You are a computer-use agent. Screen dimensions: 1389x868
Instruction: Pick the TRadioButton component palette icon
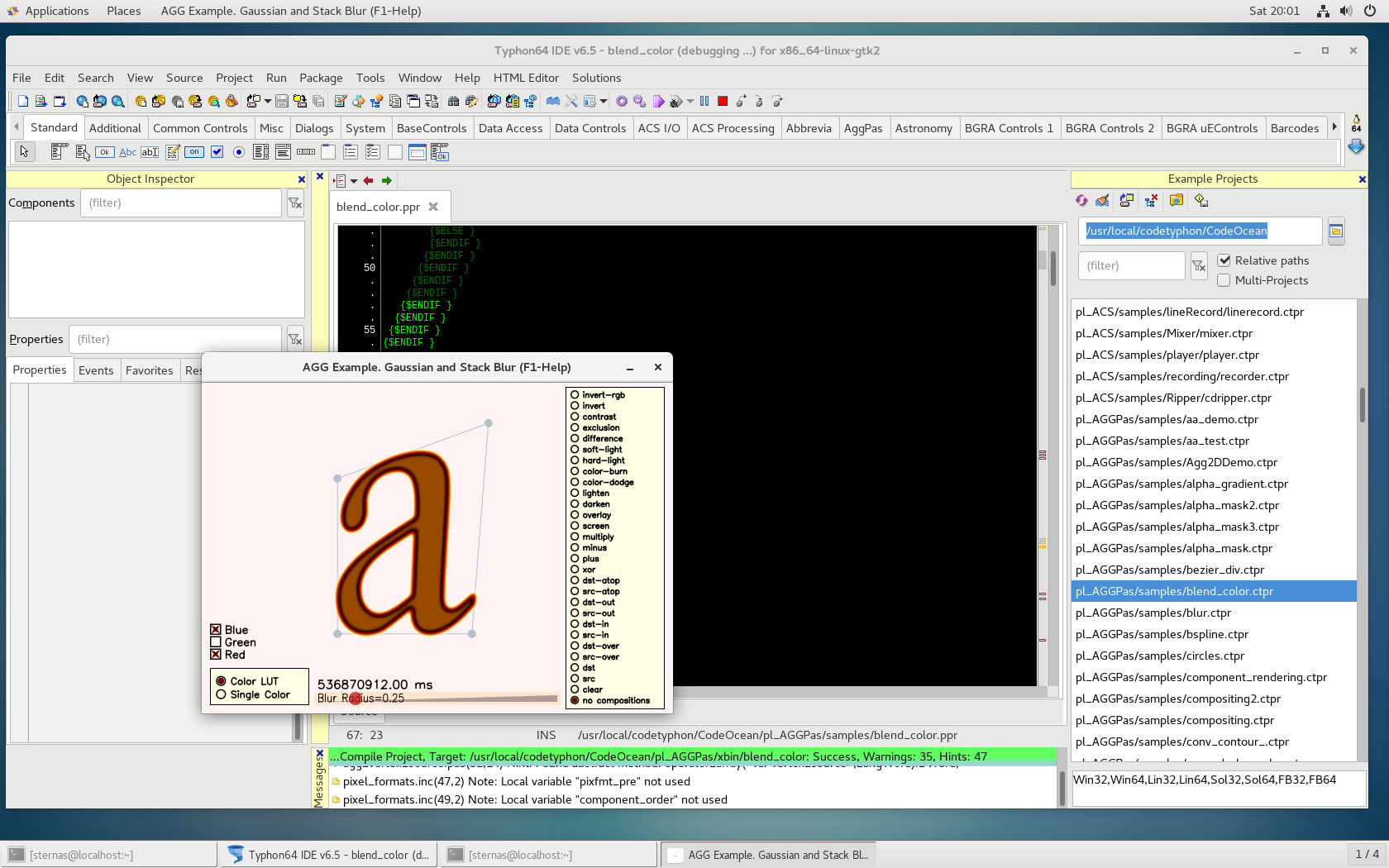(x=239, y=152)
